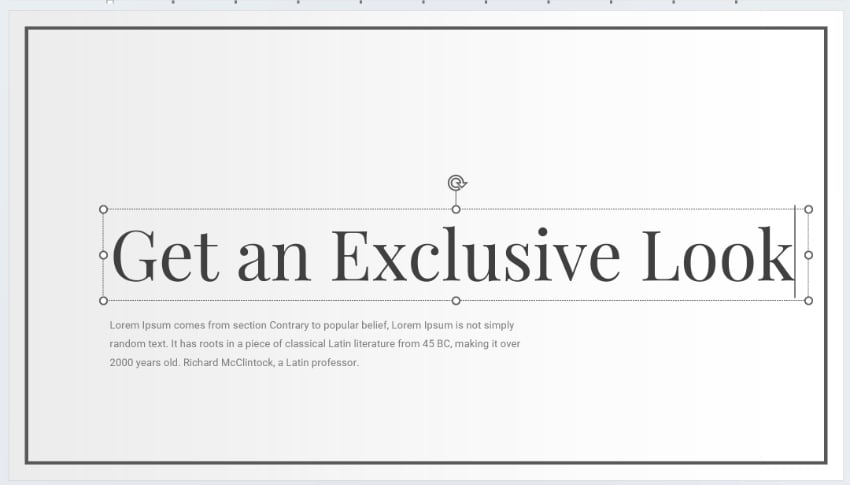The height and width of the screenshot is (485, 850).
Task: Click the word "Look" in the title
Action: pos(716,255)
